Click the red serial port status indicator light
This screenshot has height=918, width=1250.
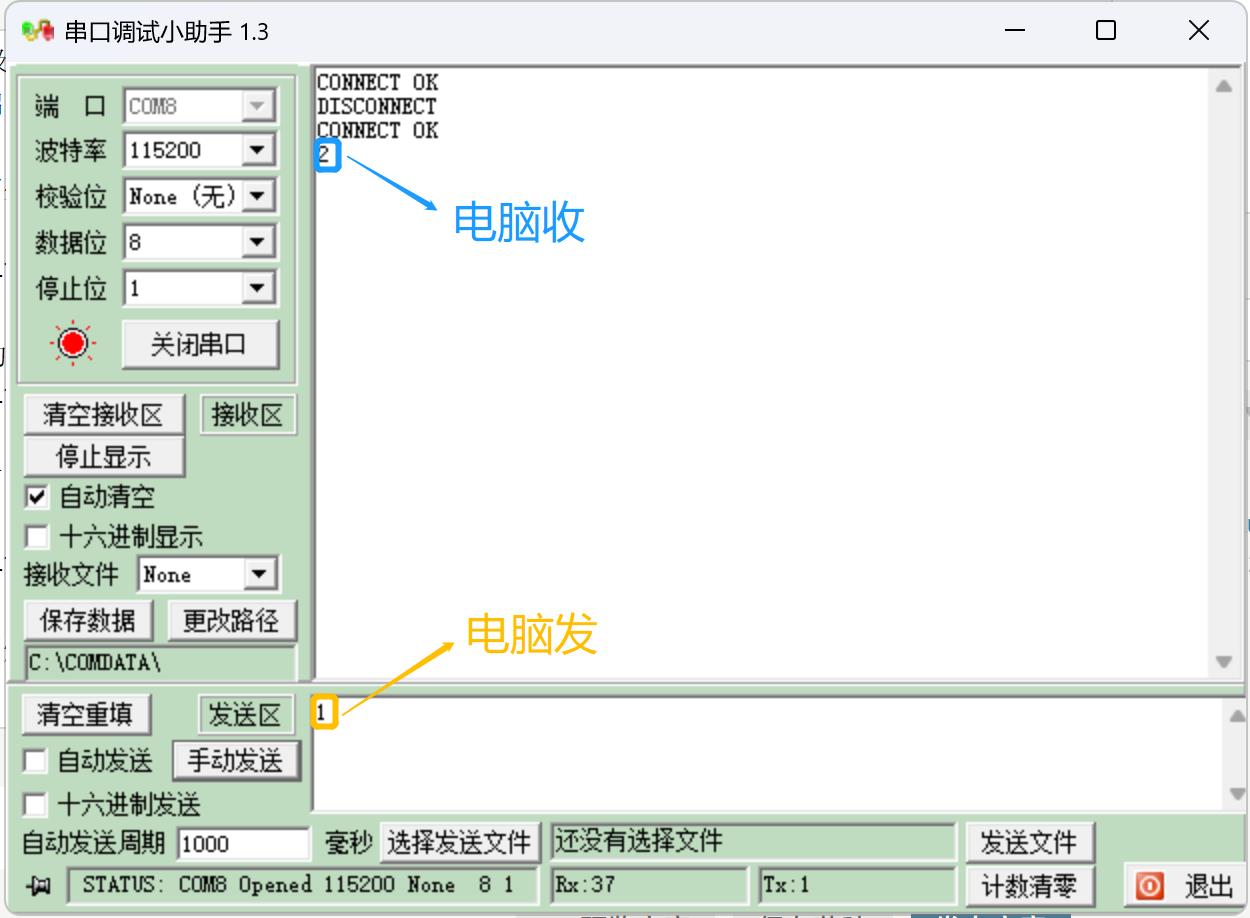(x=73, y=344)
